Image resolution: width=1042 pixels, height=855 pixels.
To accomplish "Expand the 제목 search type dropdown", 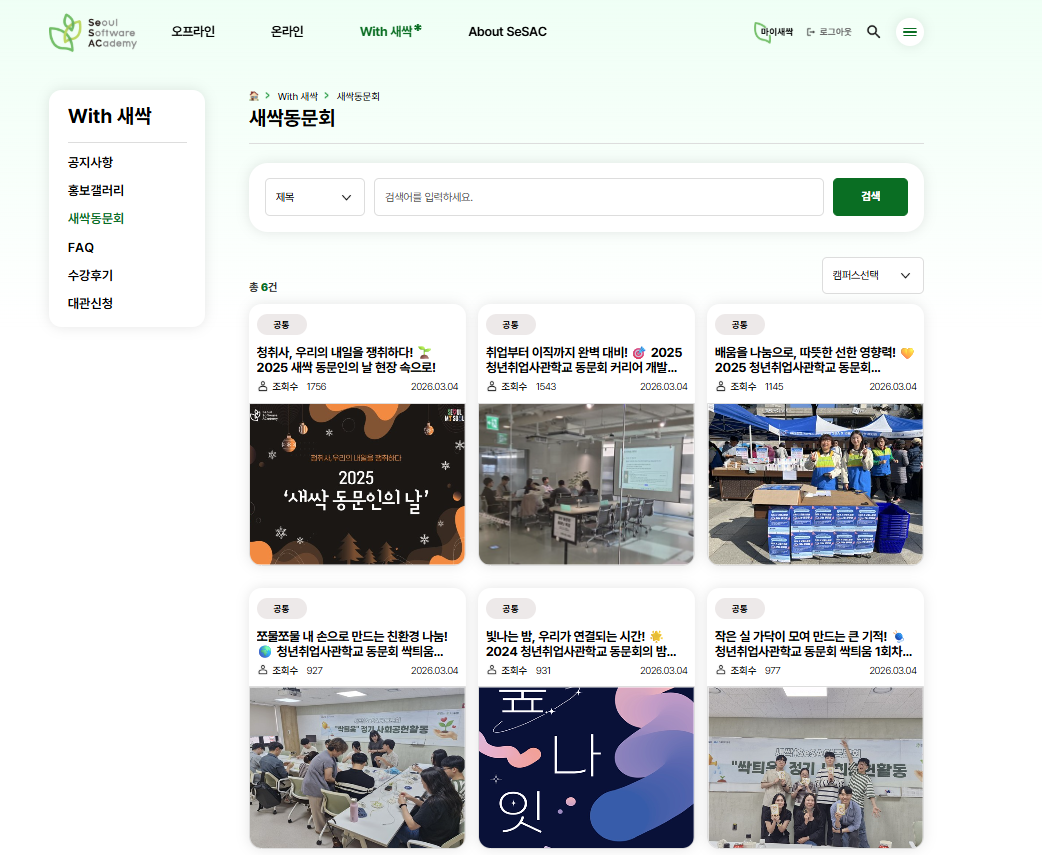I will [x=314, y=197].
